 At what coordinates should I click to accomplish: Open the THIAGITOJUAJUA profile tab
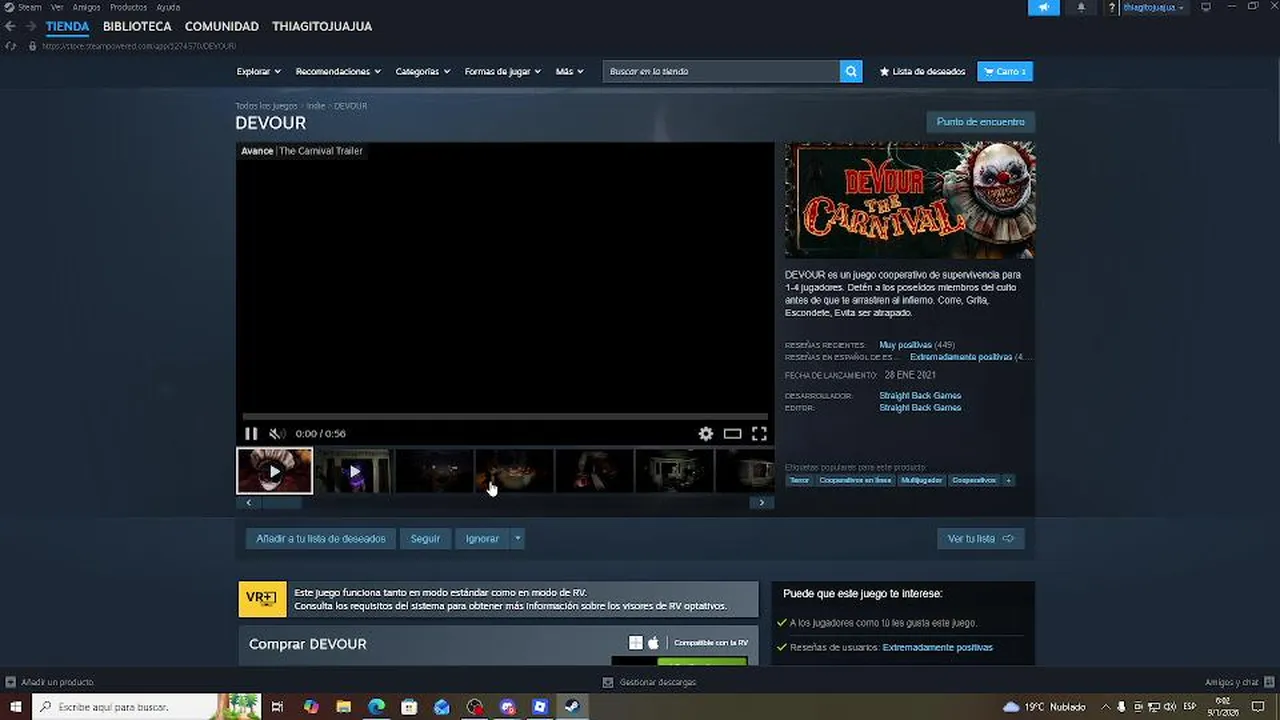pos(322,26)
